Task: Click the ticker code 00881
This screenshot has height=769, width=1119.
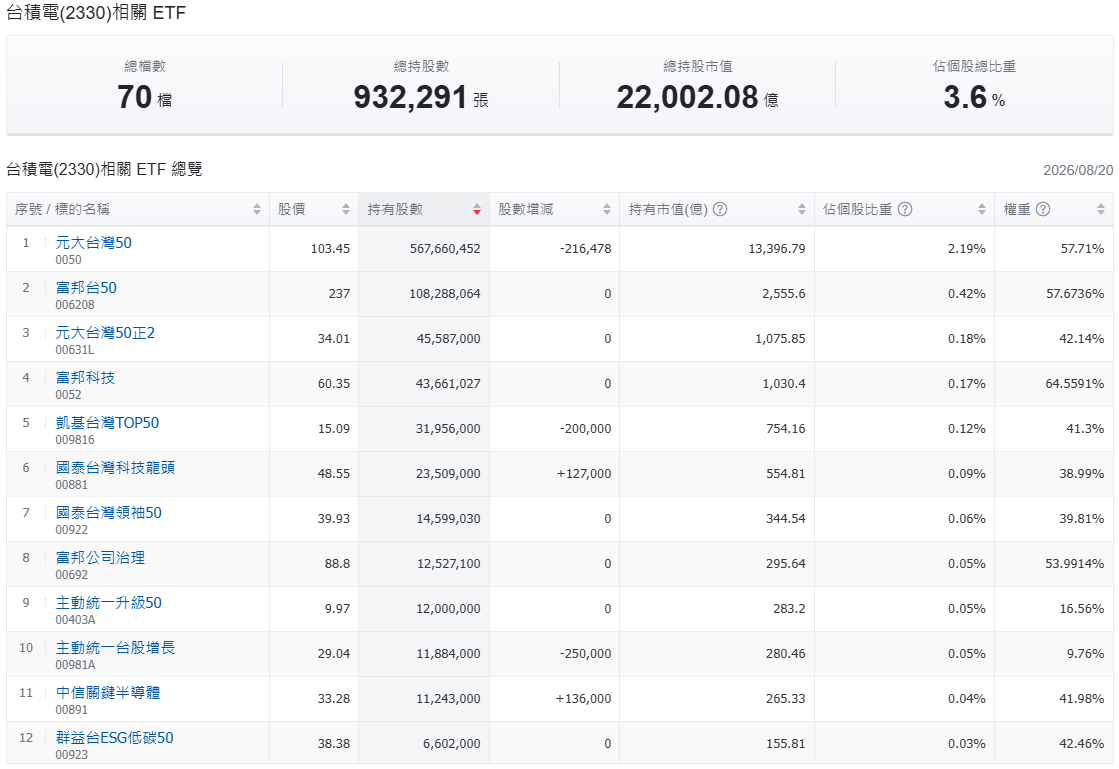Action: click(x=71, y=484)
